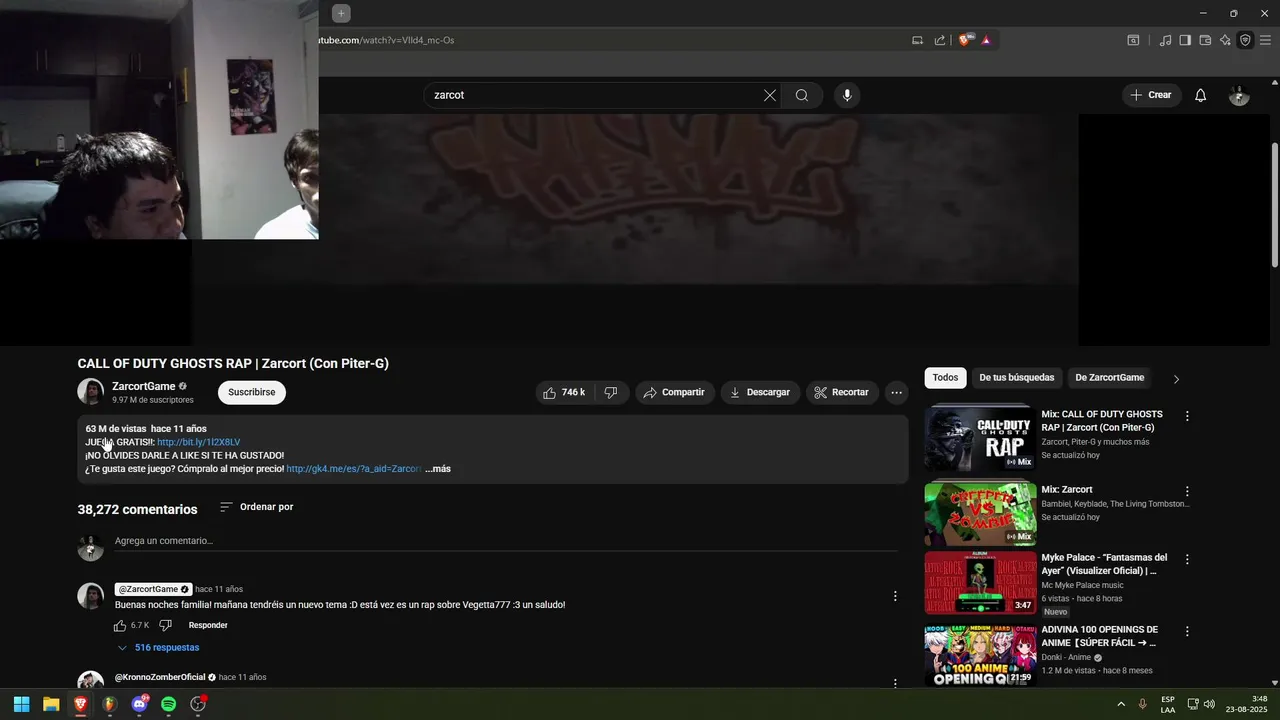Open the gk4.me description link
Screen dimensions: 1280x720
click(x=353, y=469)
